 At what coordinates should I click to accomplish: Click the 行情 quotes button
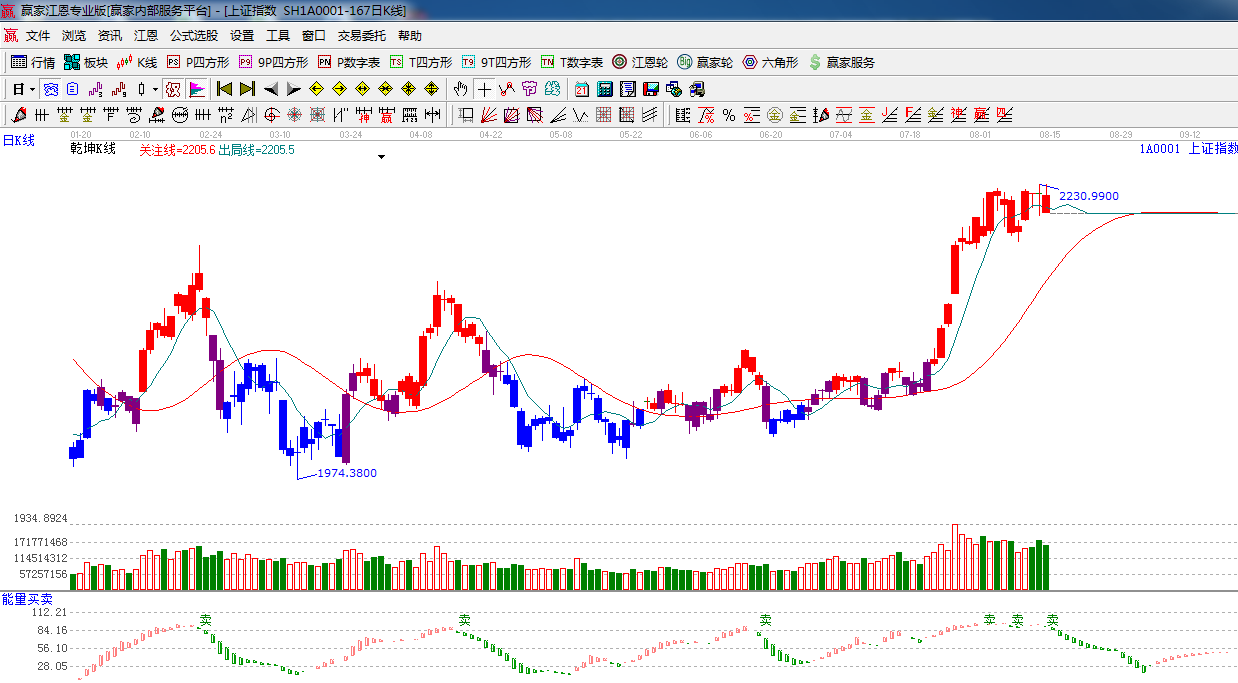click(33, 62)
